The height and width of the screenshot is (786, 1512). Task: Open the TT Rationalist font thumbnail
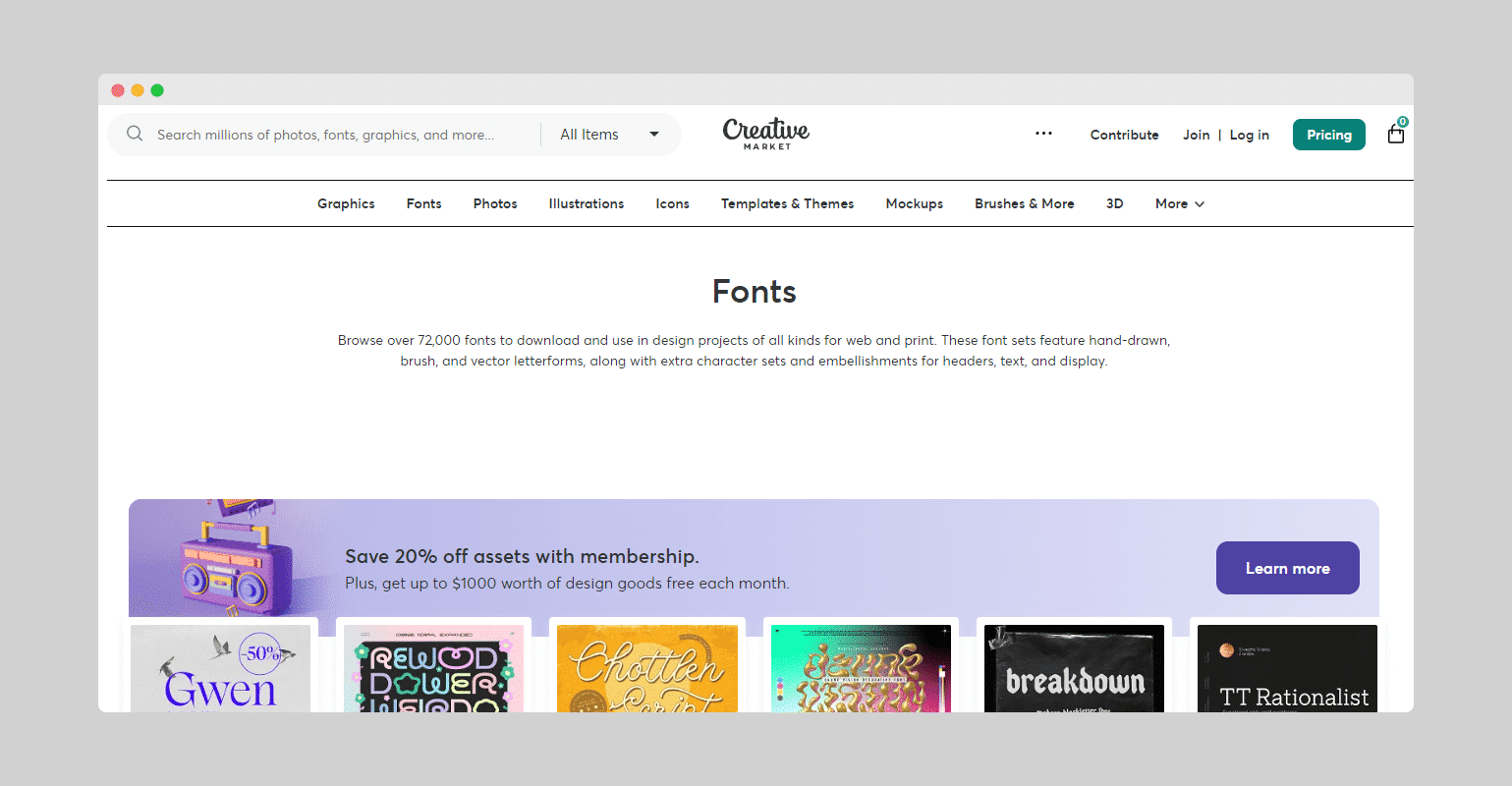click(x=1287, y=668)
